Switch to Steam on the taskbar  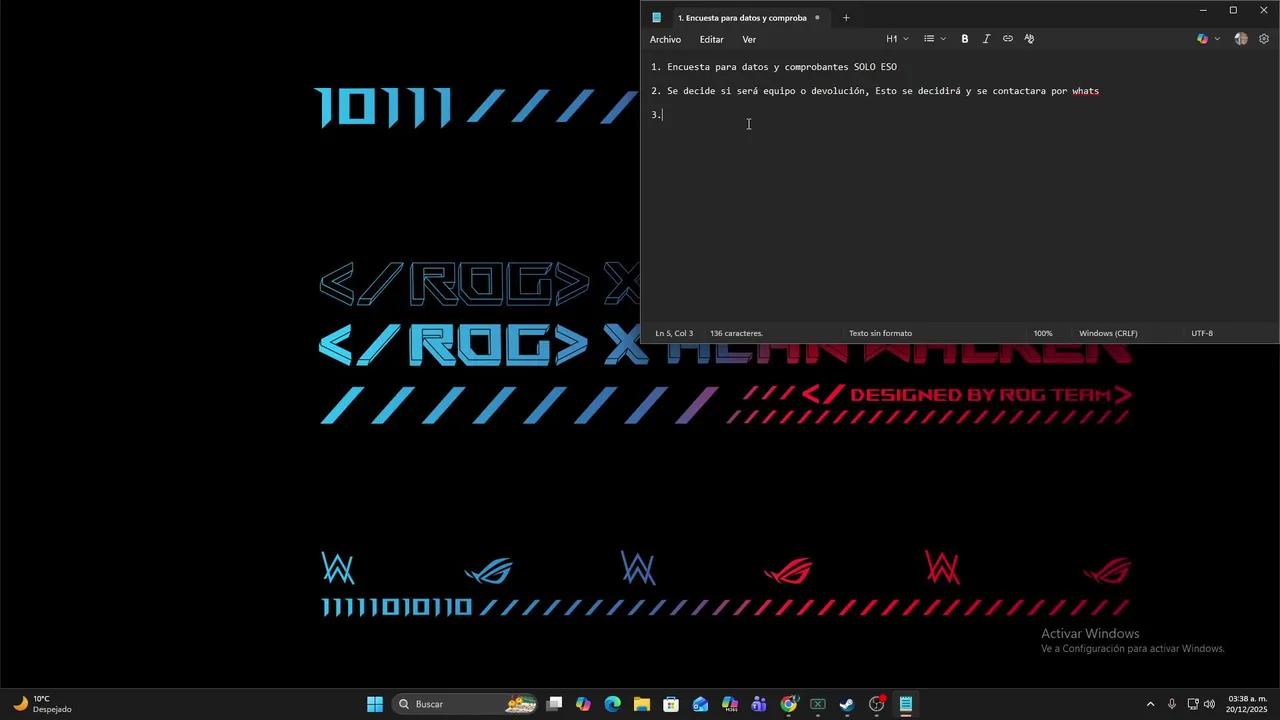(x=847, y=704)
